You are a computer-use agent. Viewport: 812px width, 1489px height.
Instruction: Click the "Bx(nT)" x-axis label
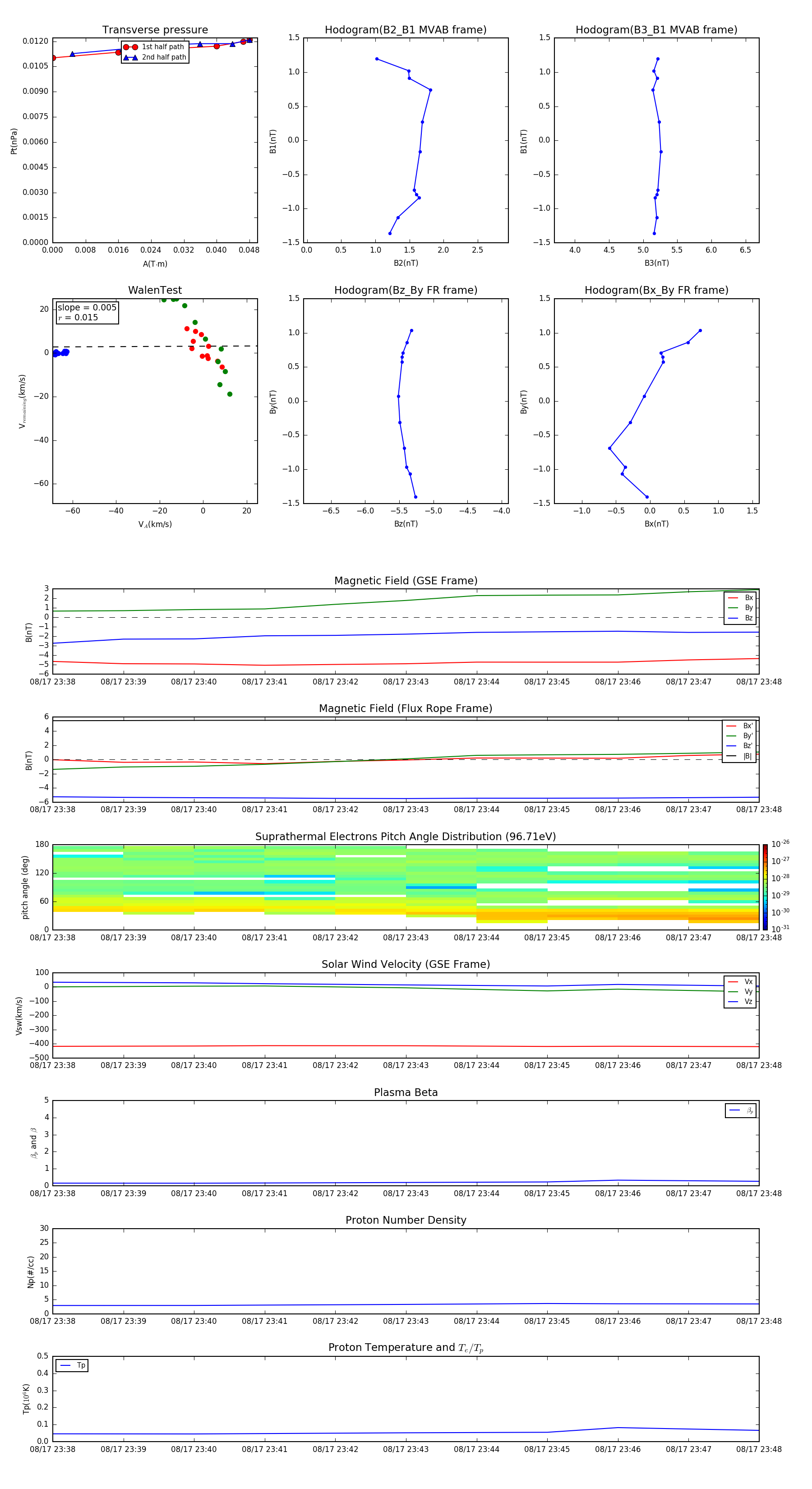pyautogui.click(x=656, y=524)
